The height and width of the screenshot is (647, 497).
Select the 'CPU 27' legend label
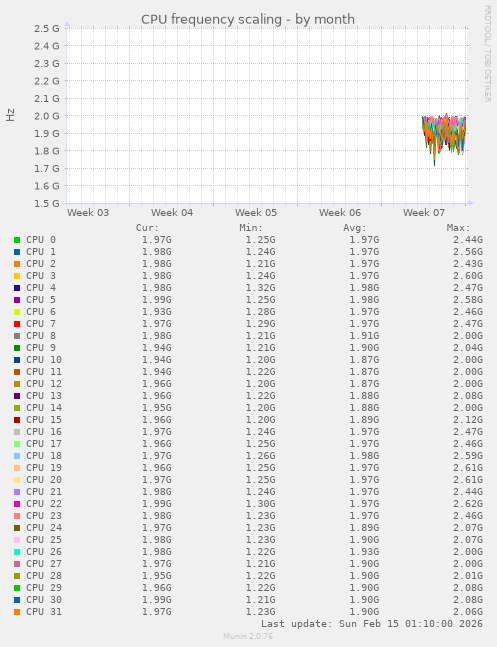[x=44, y=564]
